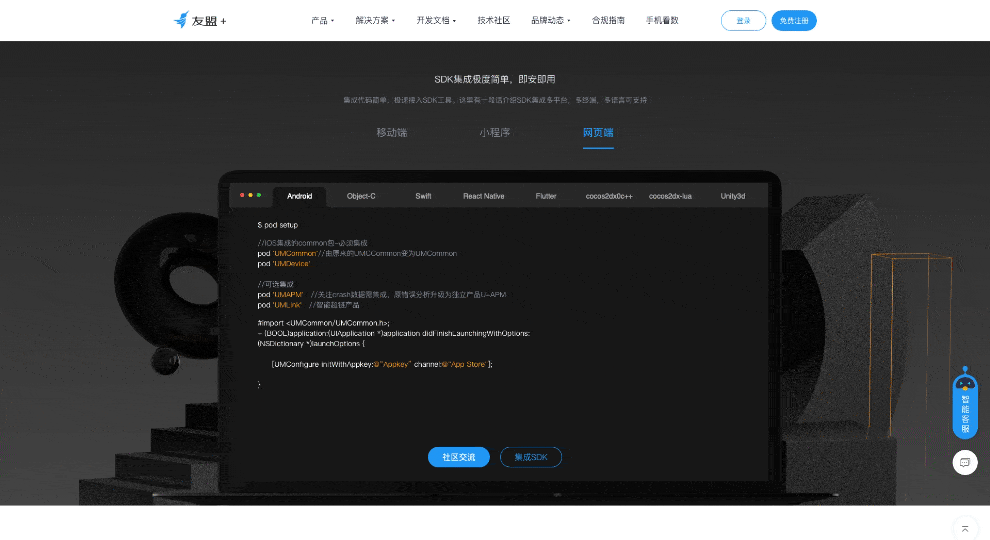Click the pod 'UMLink' code line
The width and height of the screenshot is (990, 540).
pyautogui.click(x=308, y=304)
